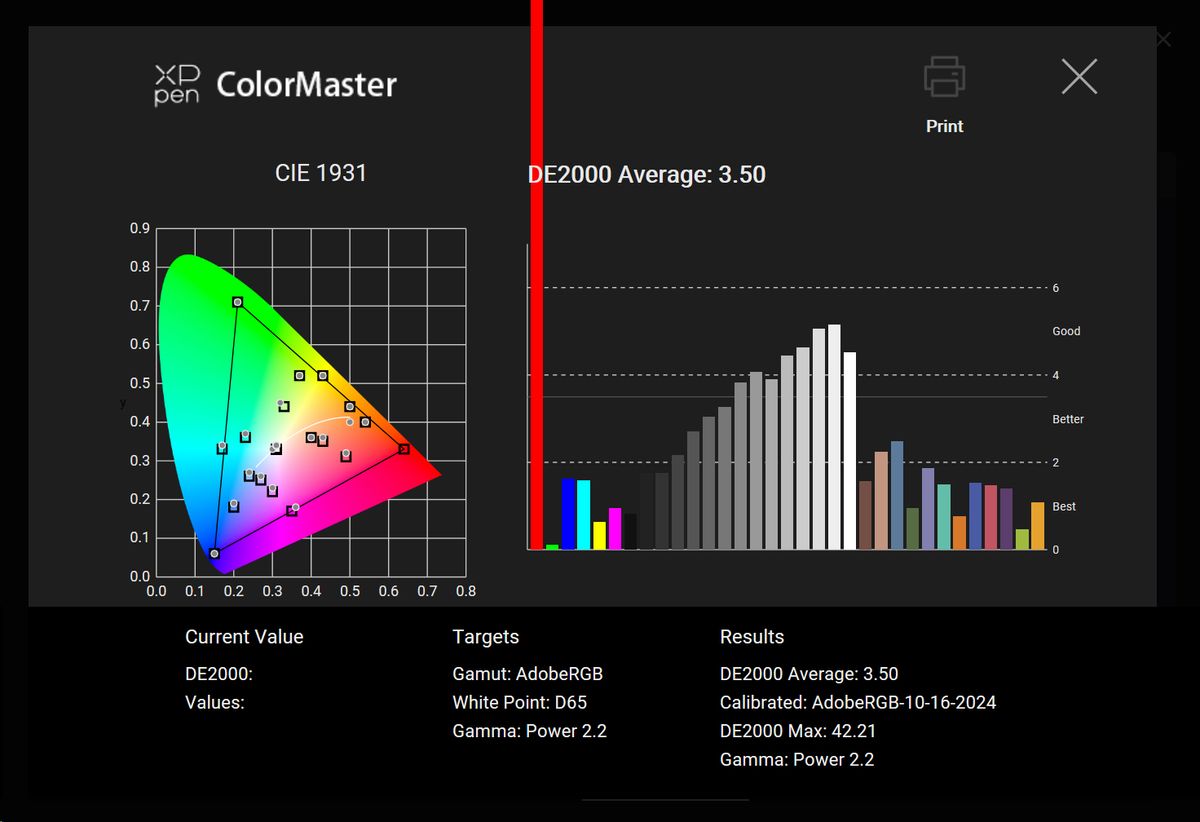The height and width of the screenshot is (822, 1200).
Task: Select the light peach skin-tone bar
Action: (x=881, y=501)
